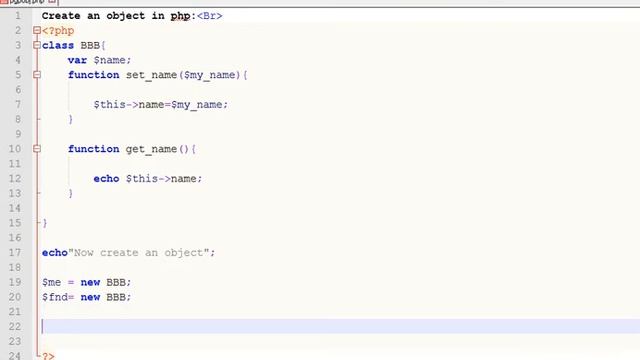
Task: Collapse the <?php fold marker on line 2
Action: (37, 30)
